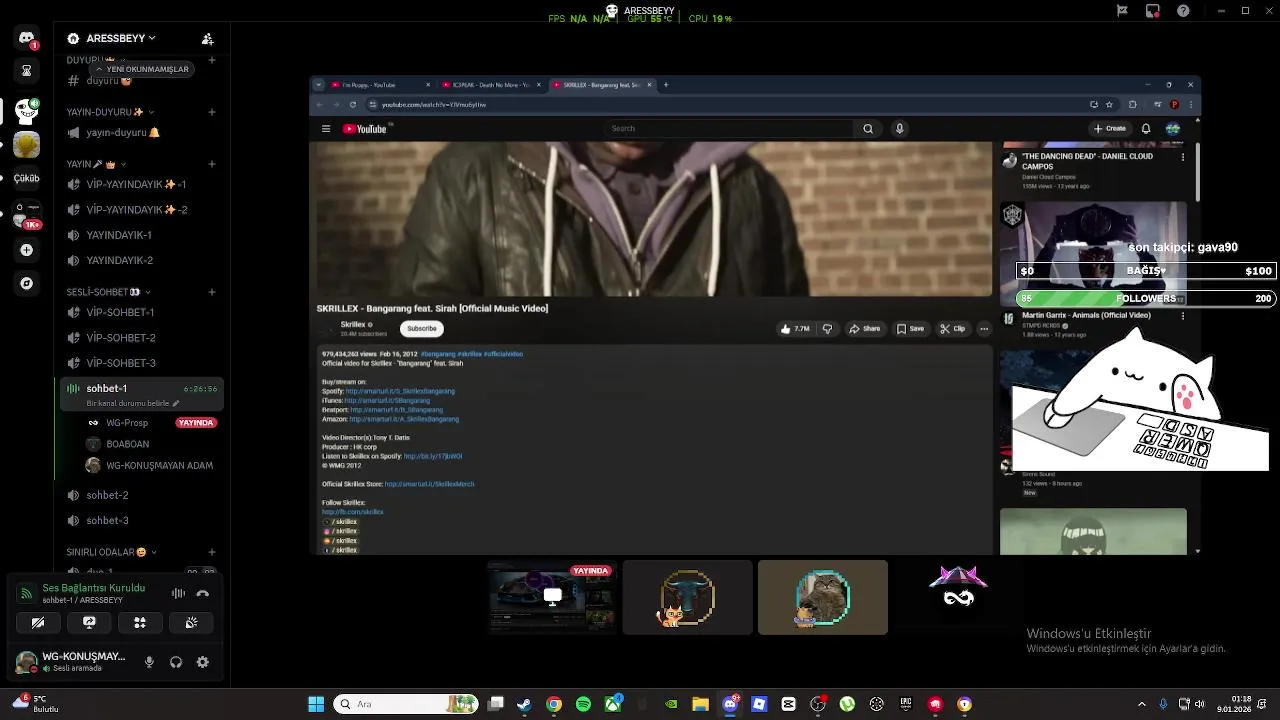The image size is (1280, 720).
Task: Disconnect from voice with hang-up icon
Action: coord(202,593)
